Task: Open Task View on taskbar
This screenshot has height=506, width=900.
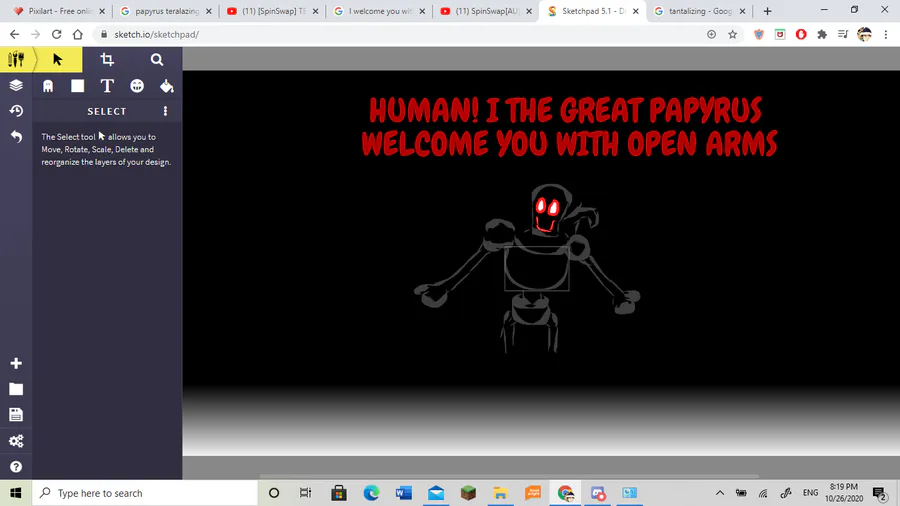Action: pos(305,493)
